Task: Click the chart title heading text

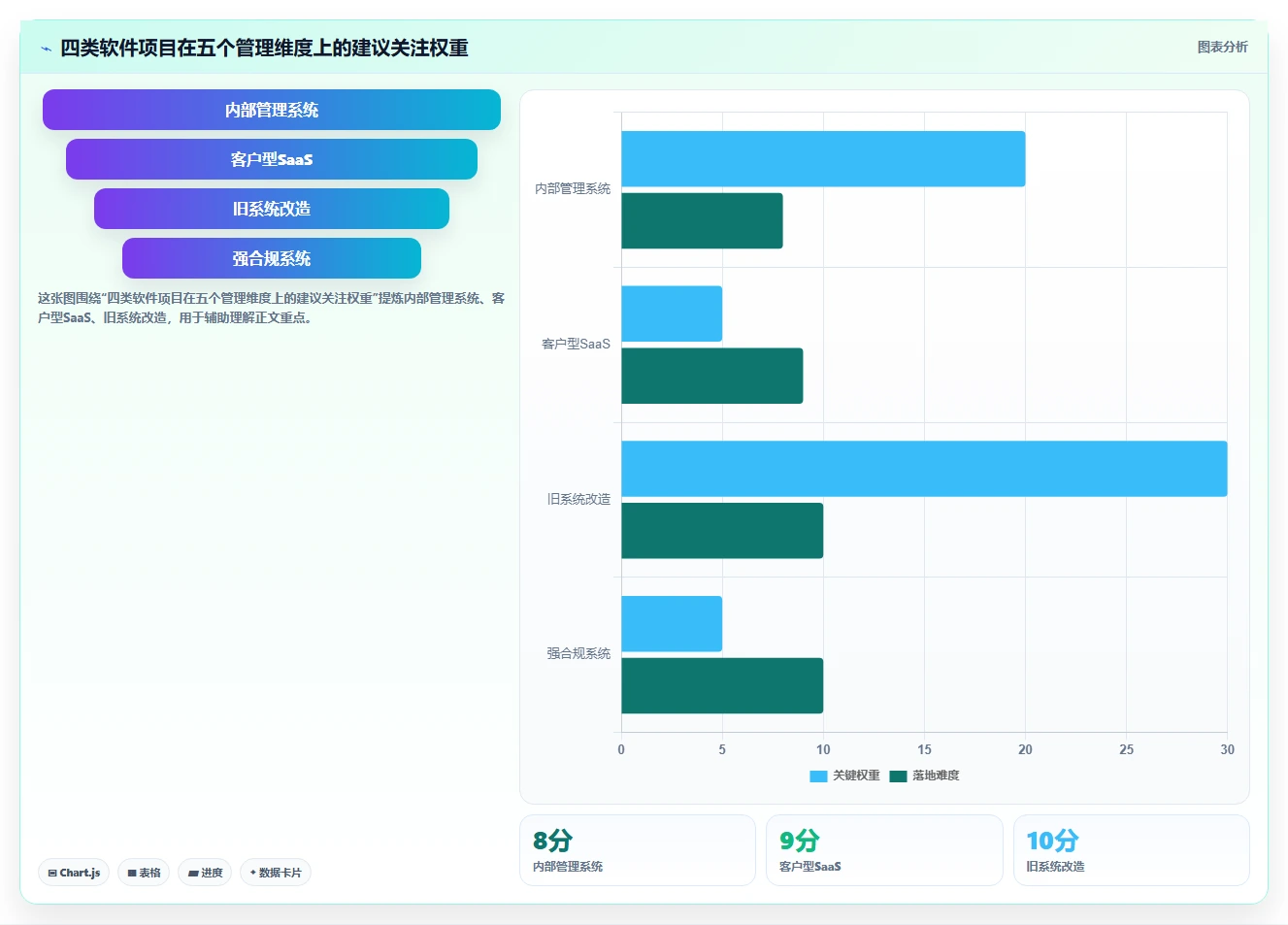Action: [x=264, y=48]
